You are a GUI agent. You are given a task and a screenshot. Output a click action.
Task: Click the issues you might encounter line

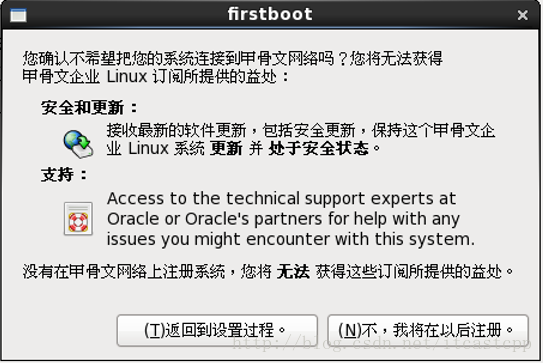(291, 239)
